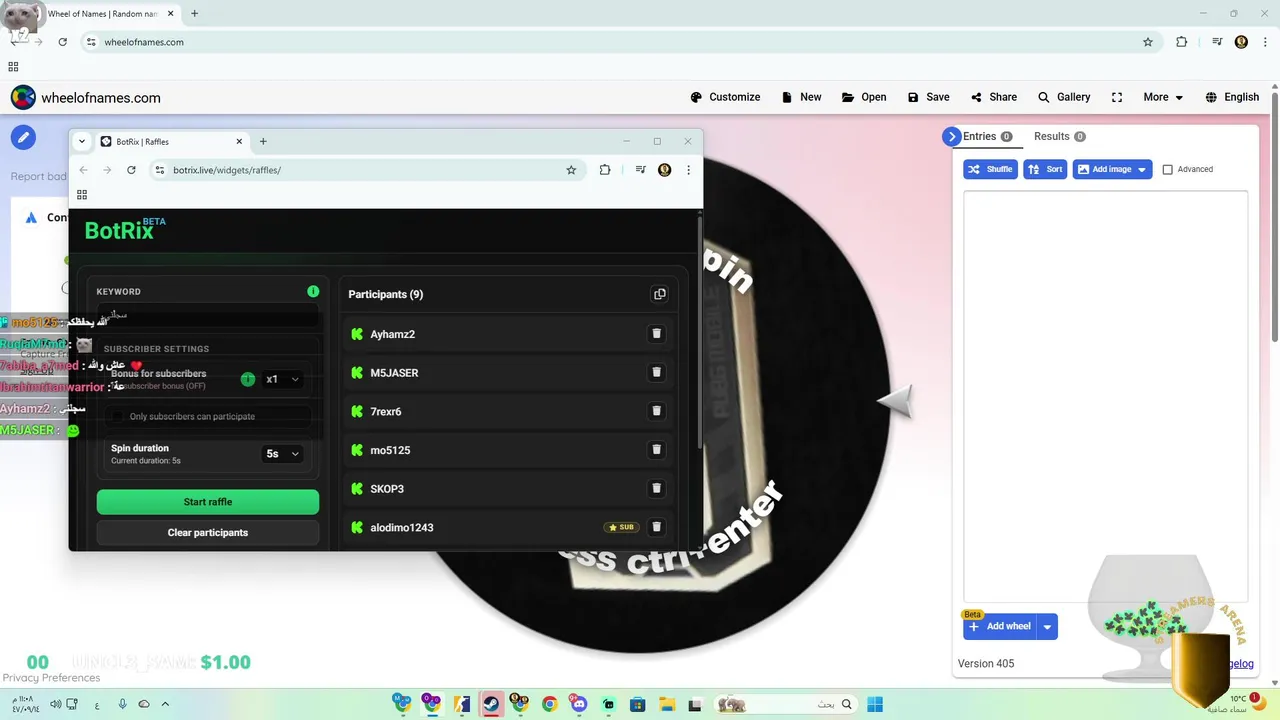Remove participant 7rexr6

point(656,411)
